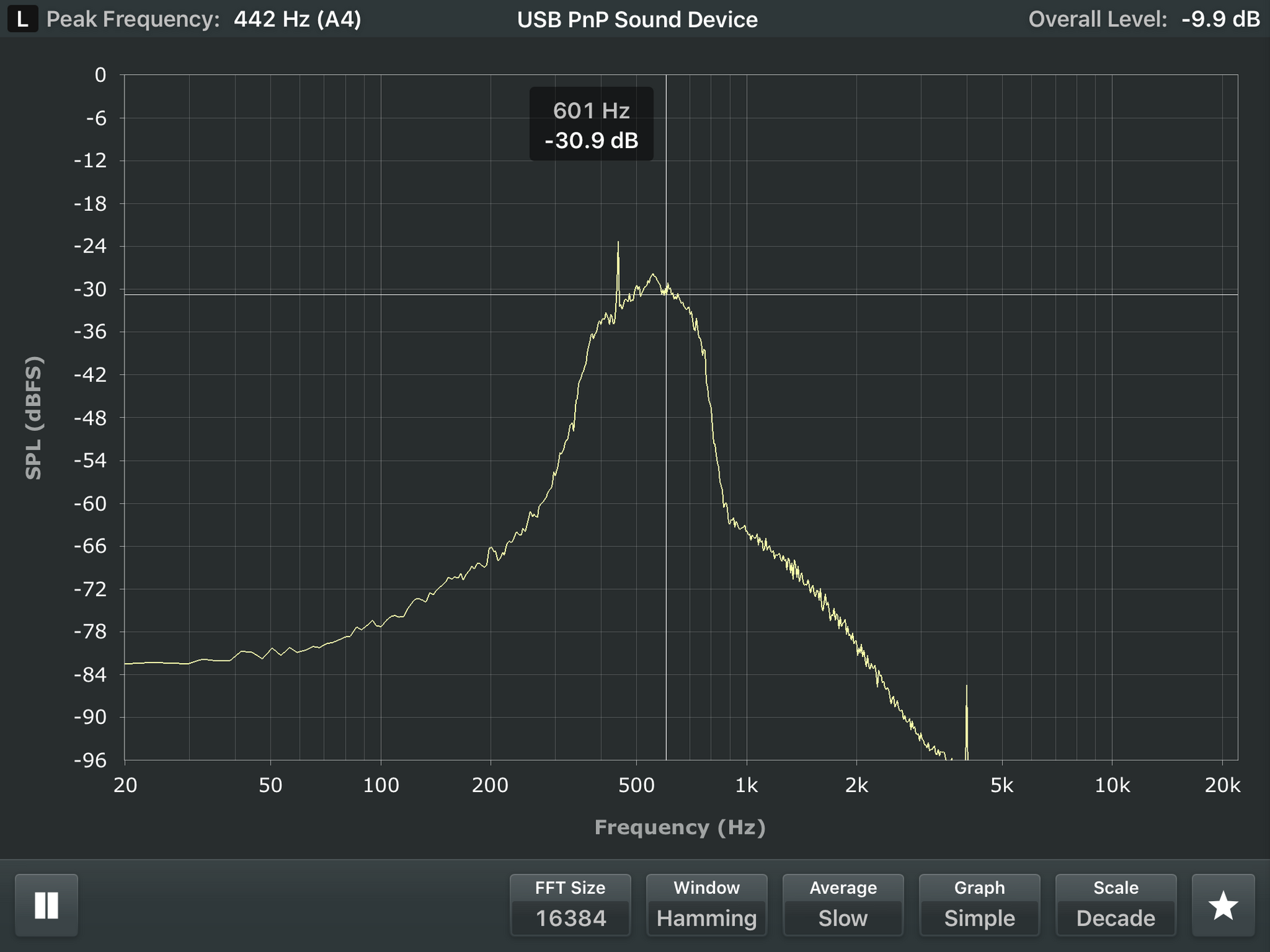Screen dimensions: 1270x952
Task: Pause the real-time spectrum analysis
Action: coord(46,904)
